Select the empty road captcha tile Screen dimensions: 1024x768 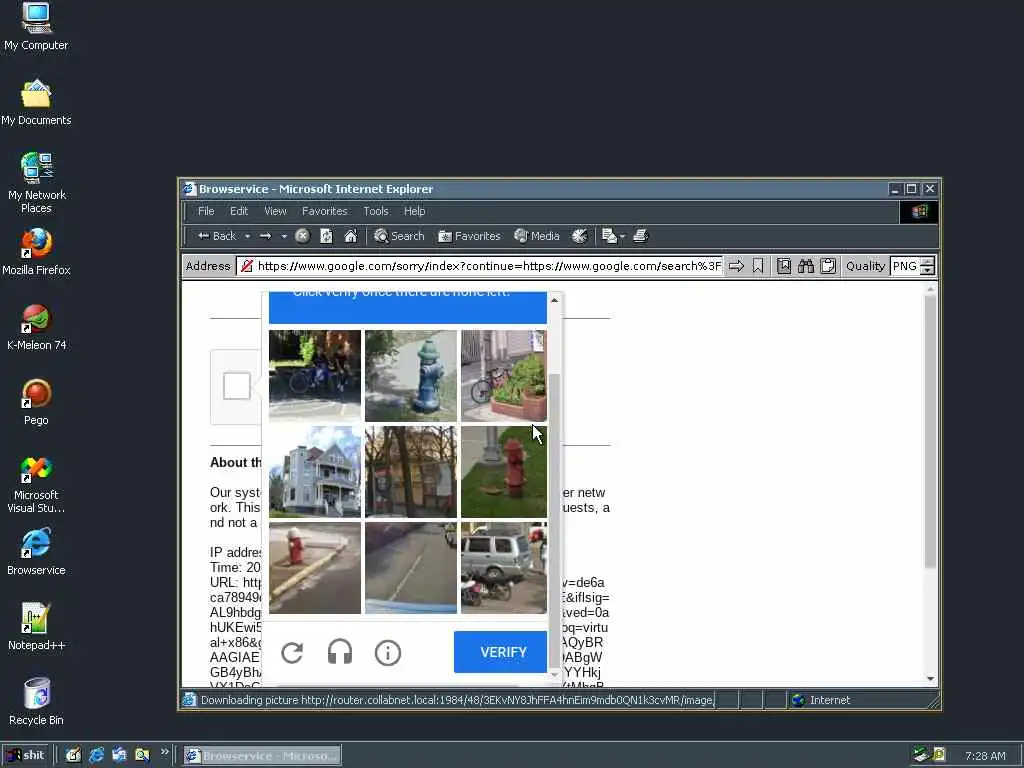pyautogui.click(x=411, y=568)
